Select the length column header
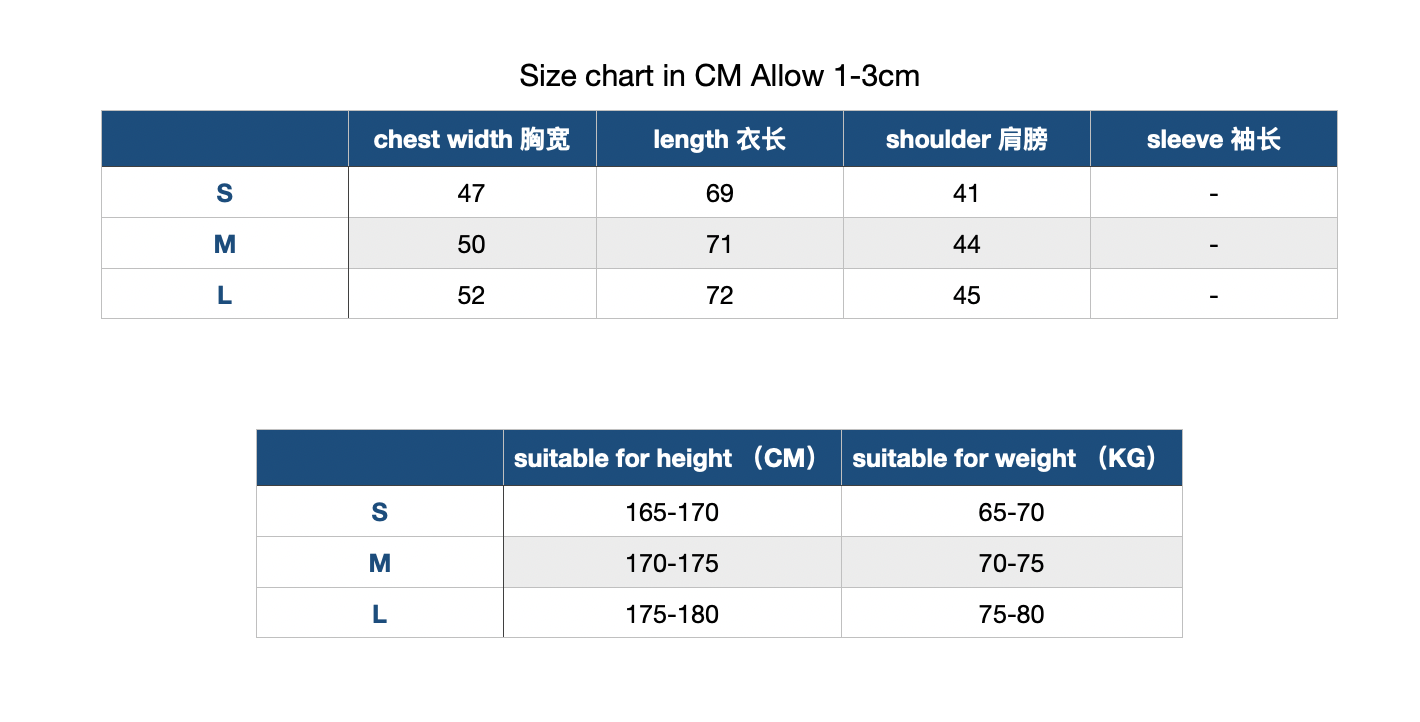 click(720, 139)
